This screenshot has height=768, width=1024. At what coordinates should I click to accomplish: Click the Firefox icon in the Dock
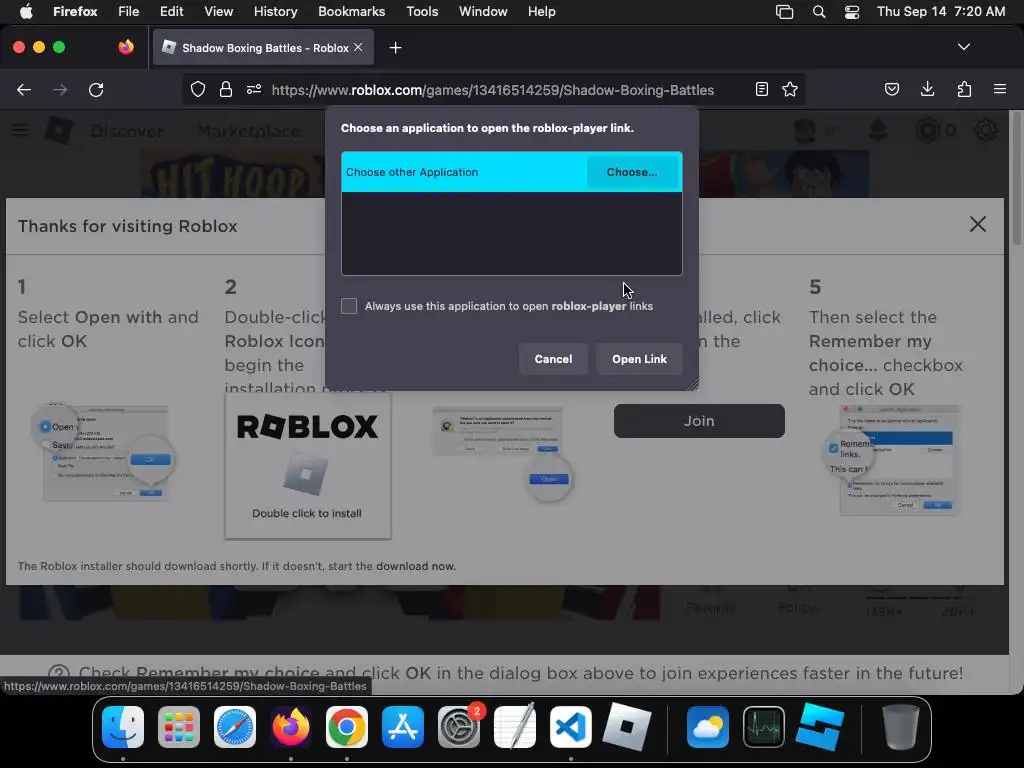pyautogui.click(x=291, y=727)
